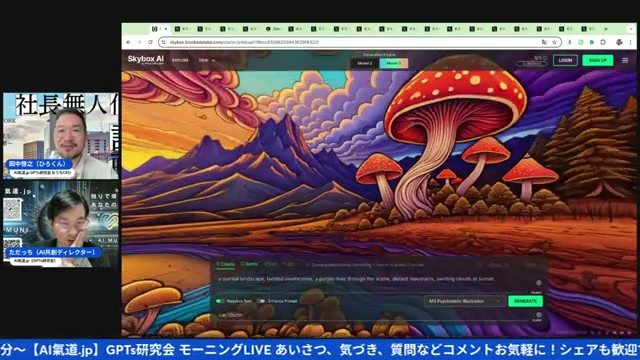The image size is (640, 360).
Task: Bookmark this page with the star
Action: (x=554, y=42)
